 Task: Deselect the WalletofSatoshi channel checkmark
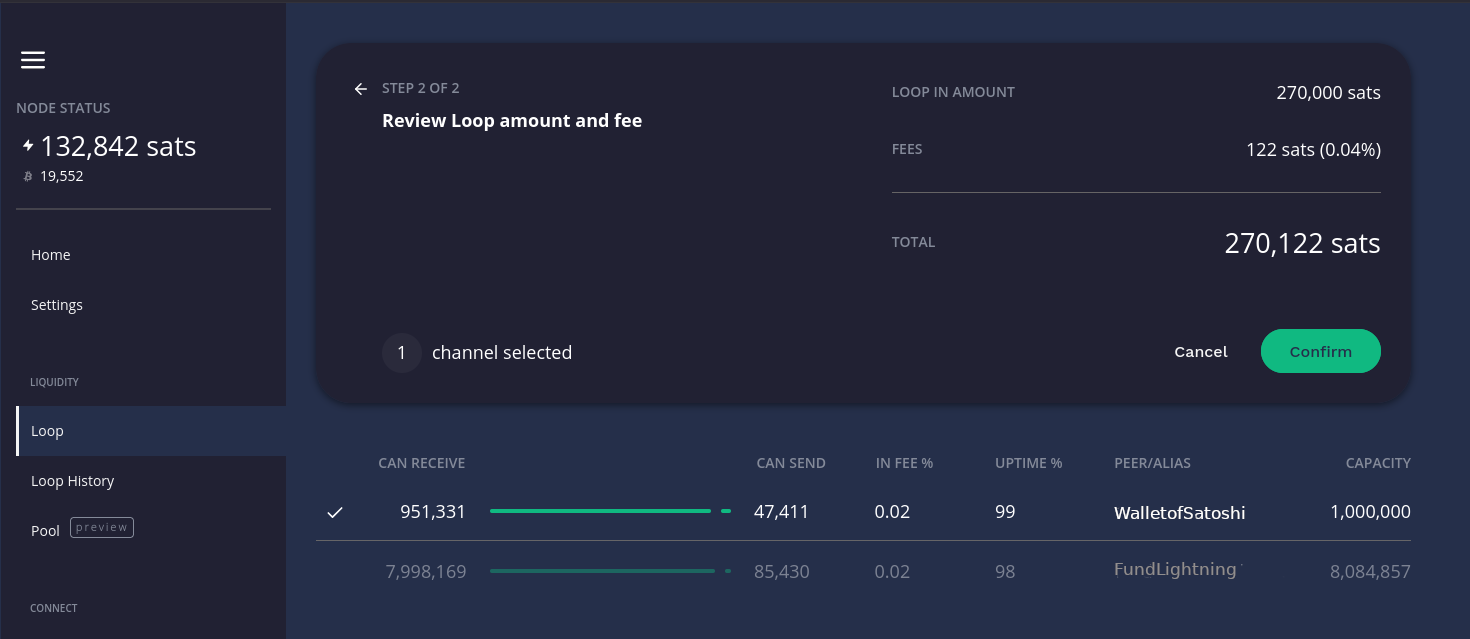pos(335,512)
